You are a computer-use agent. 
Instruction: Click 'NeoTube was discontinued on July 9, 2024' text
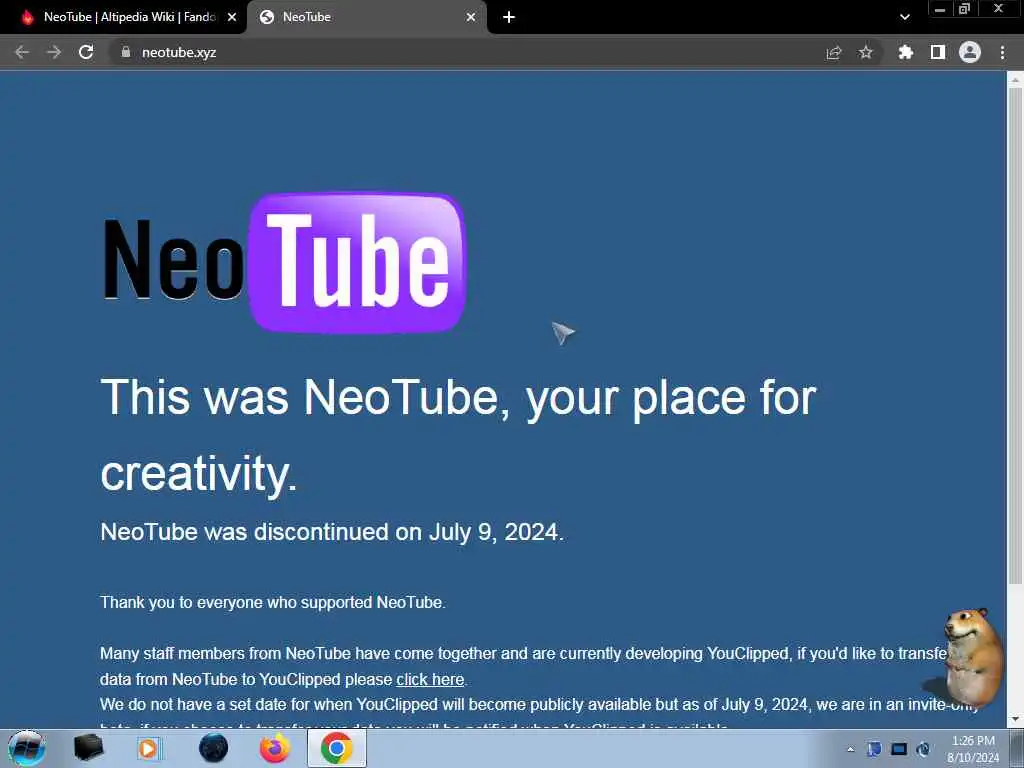tap(332, 532)
